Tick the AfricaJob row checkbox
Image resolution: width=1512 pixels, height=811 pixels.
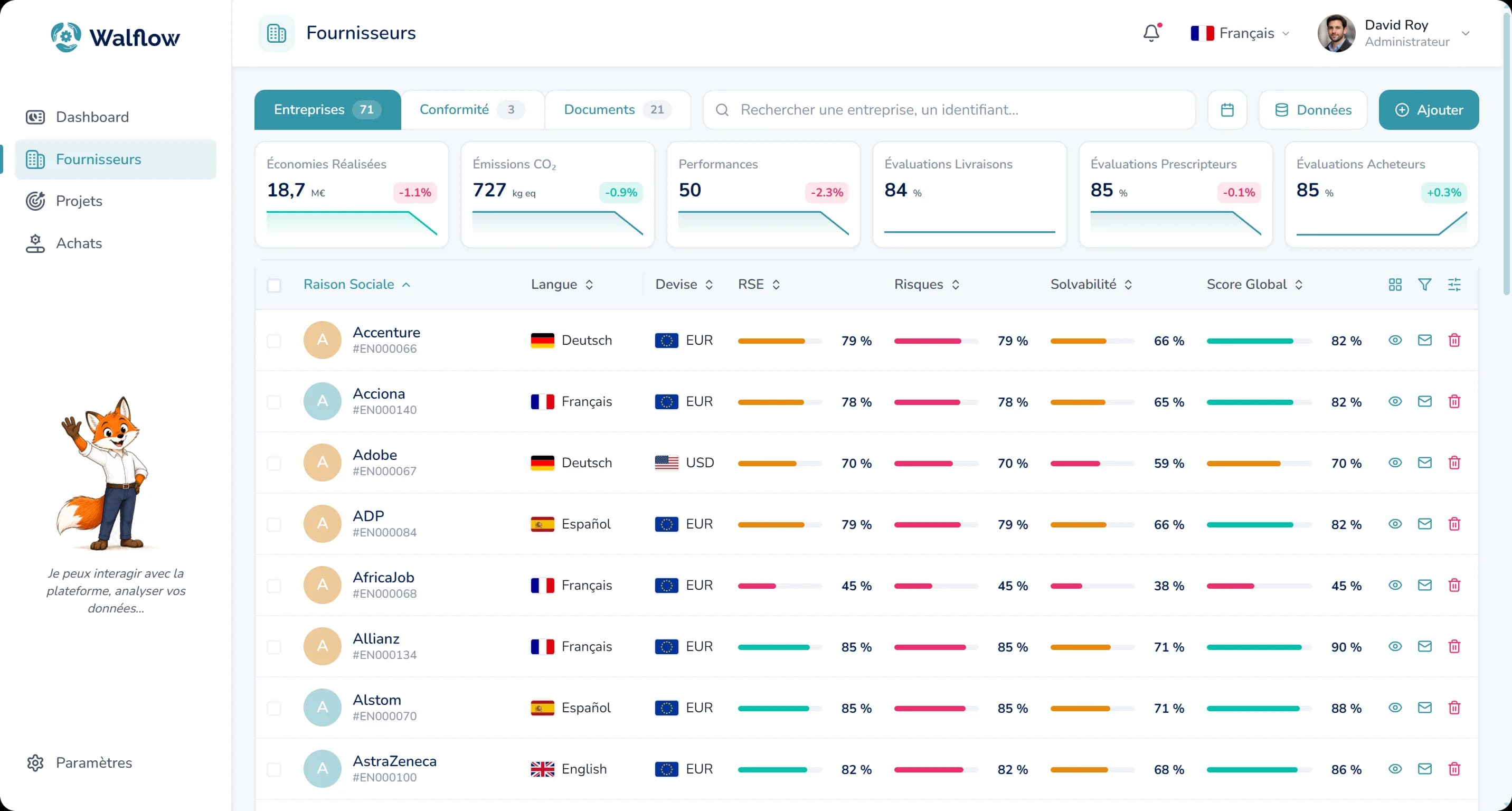coord(274,586)
